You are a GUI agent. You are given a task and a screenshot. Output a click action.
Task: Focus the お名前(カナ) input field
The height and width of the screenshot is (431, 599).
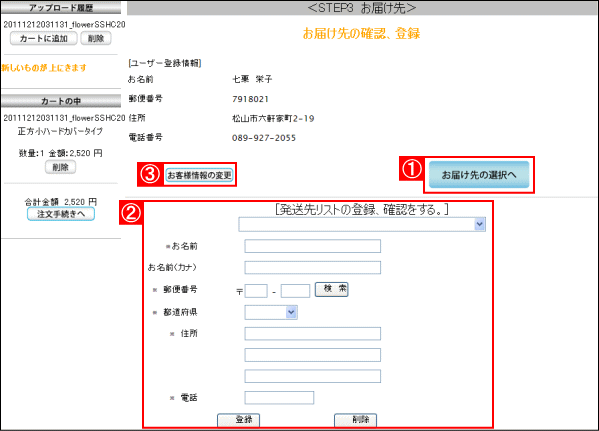[312, 267]
